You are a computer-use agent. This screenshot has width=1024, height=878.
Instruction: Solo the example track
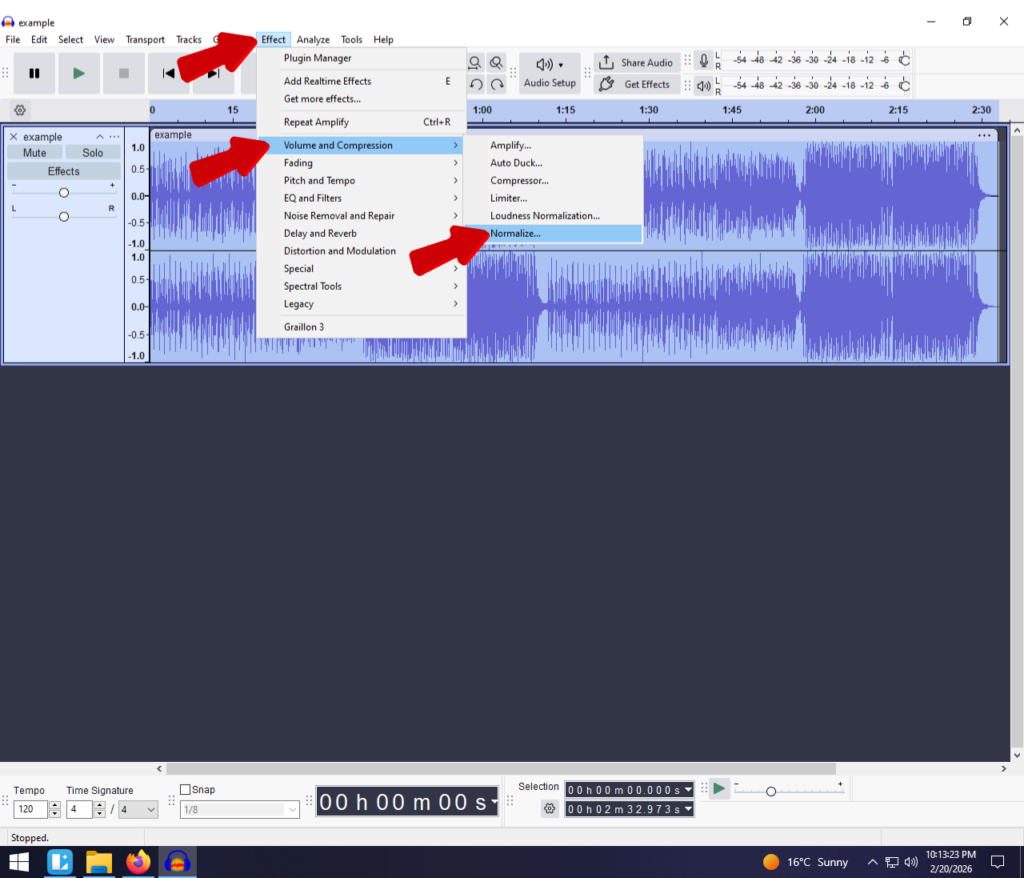[93, 153]
